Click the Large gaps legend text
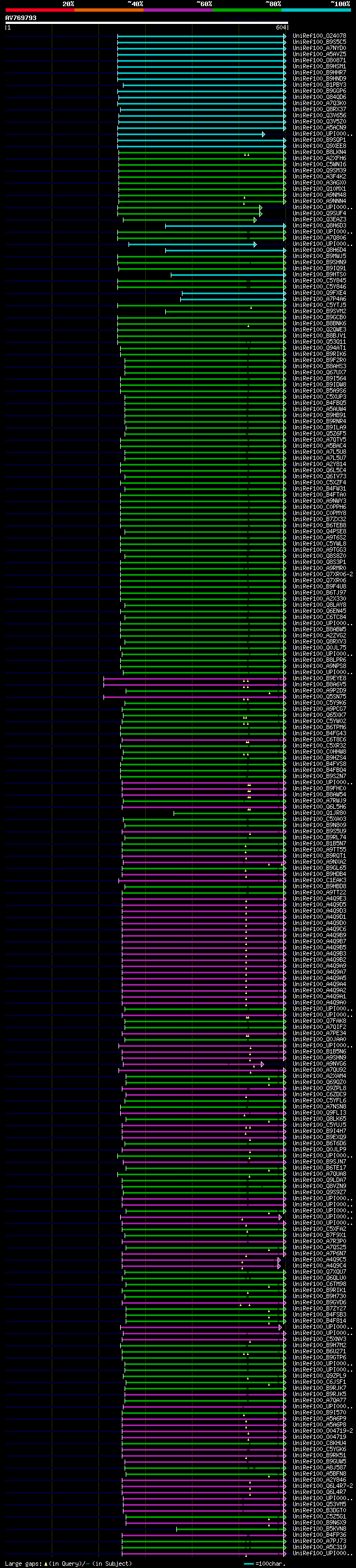Image resolution: width=356 pixels, height=1568 pixels. point(68,1563)
